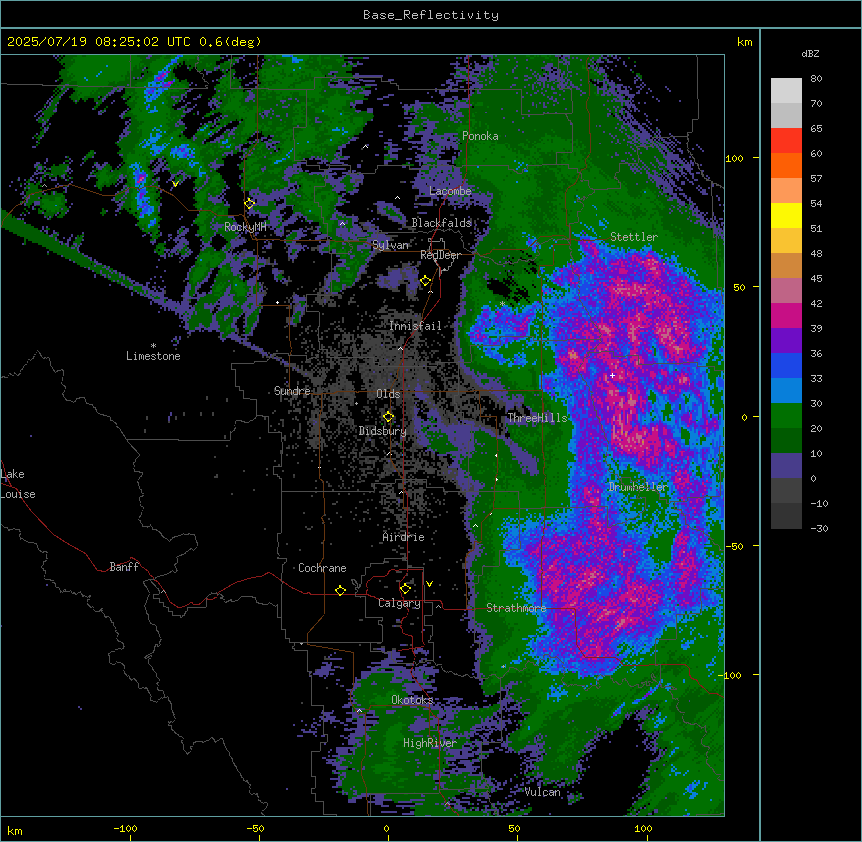Pick the magenta 39-42 dBZ legend swatch

pyautogui.click(x=786, y=315)
